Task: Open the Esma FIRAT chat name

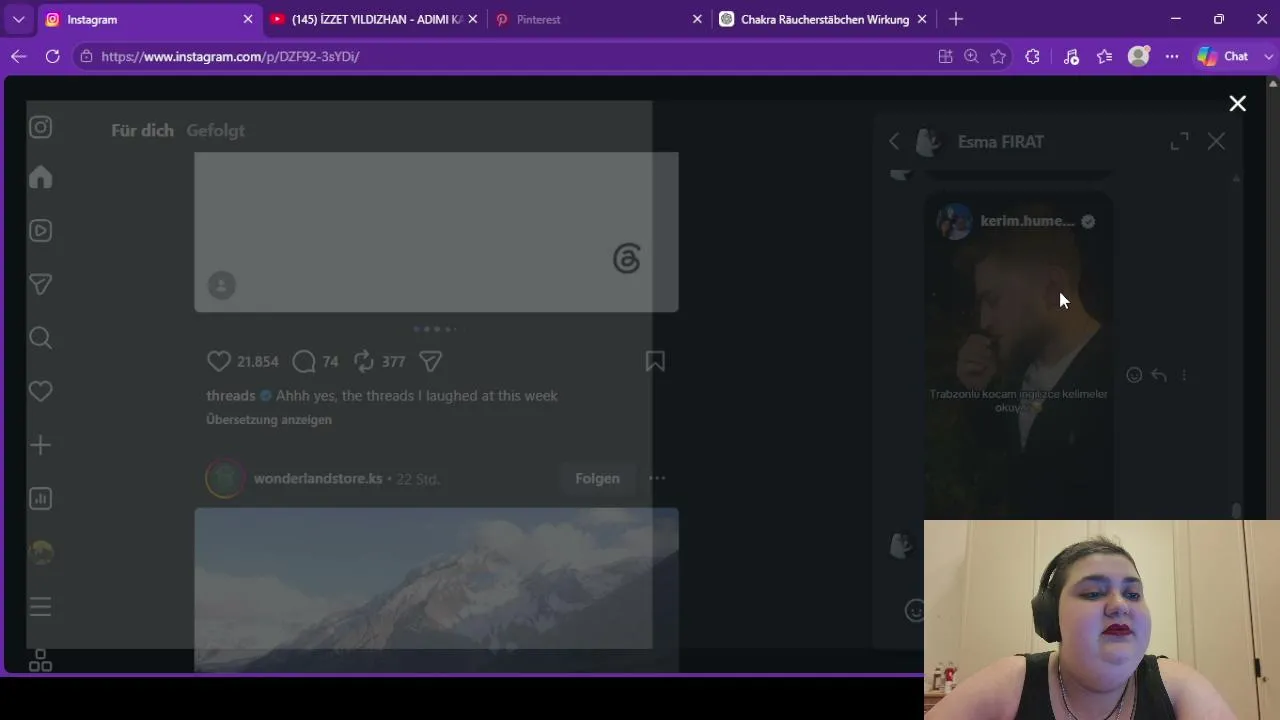Action: 1001,142
